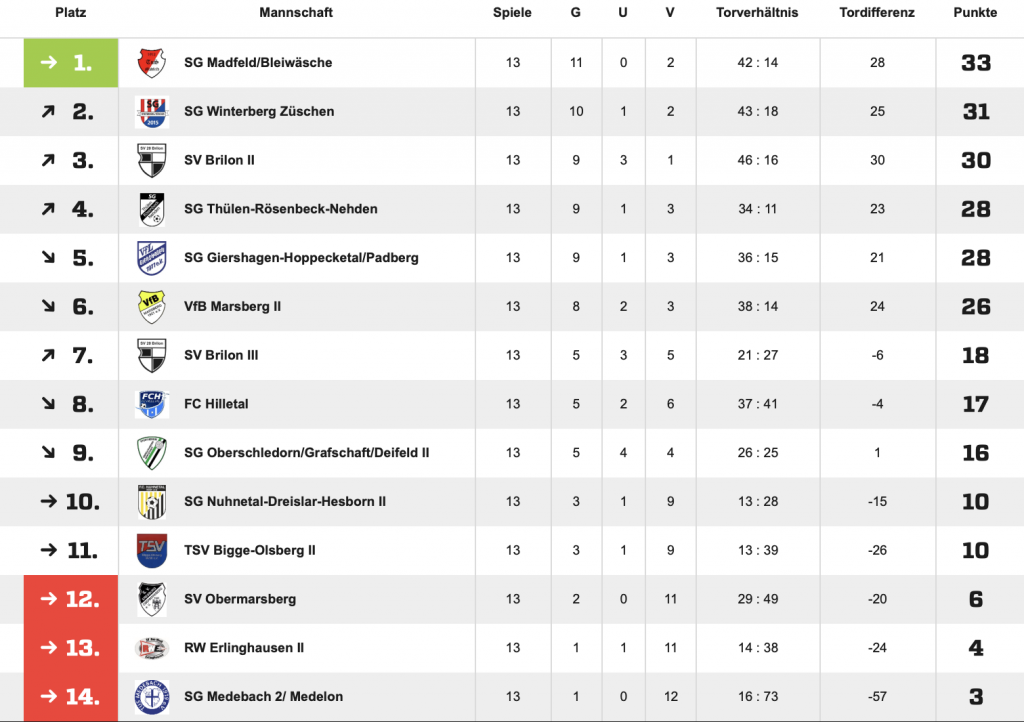Click the SG Nuhnetal-Dreislar-Hesborn II striped crest
Screen dimensions: 1024x722
pyautogui.click(x=152, y=502)
